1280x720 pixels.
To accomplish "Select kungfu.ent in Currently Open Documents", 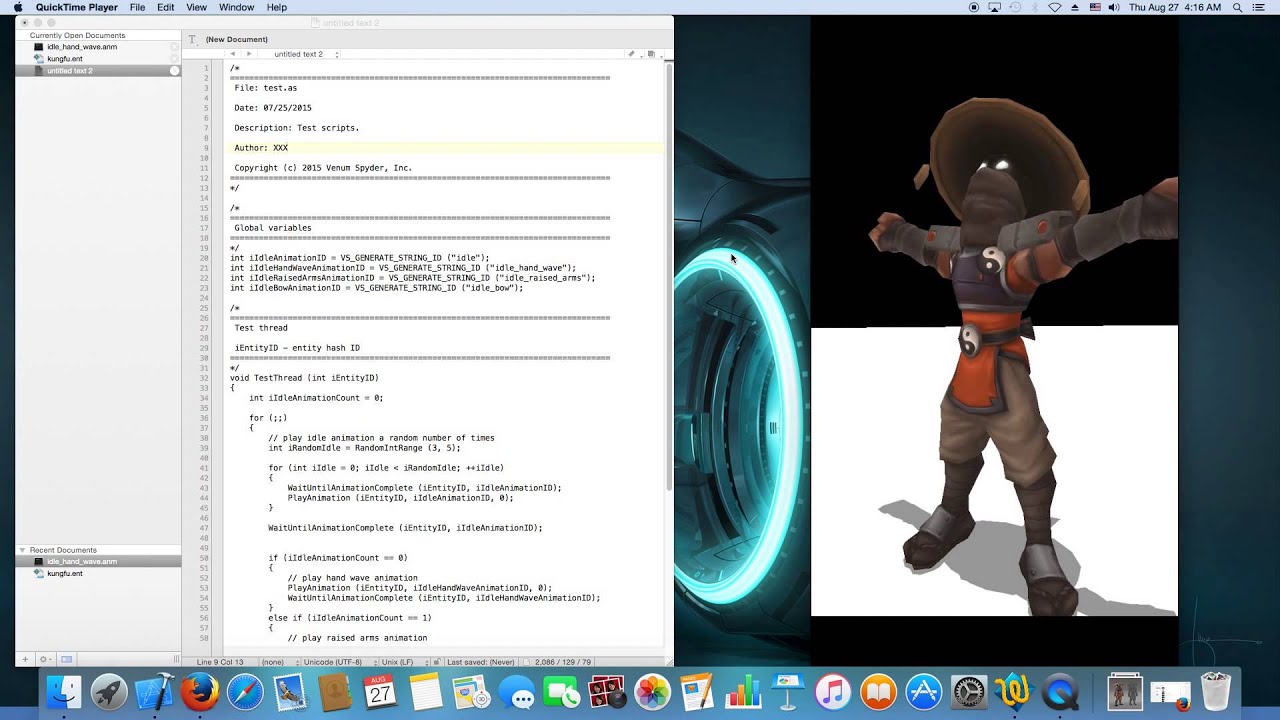I will (x=97, y=59).
